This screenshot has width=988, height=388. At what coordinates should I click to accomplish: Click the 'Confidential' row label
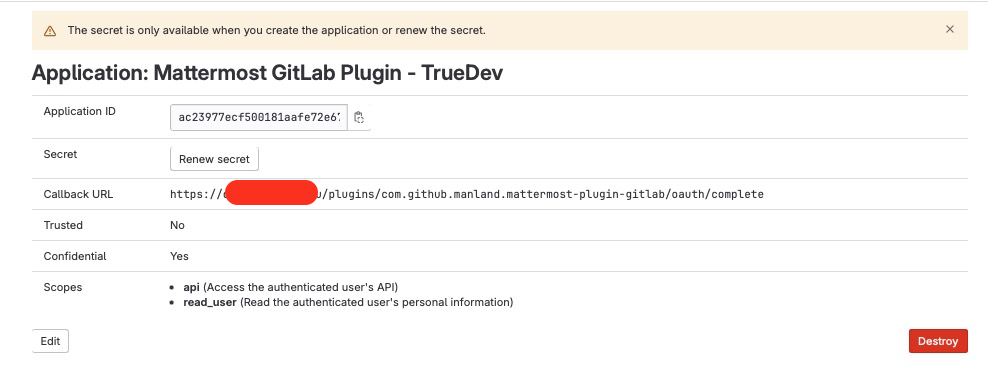pos(75,256)
